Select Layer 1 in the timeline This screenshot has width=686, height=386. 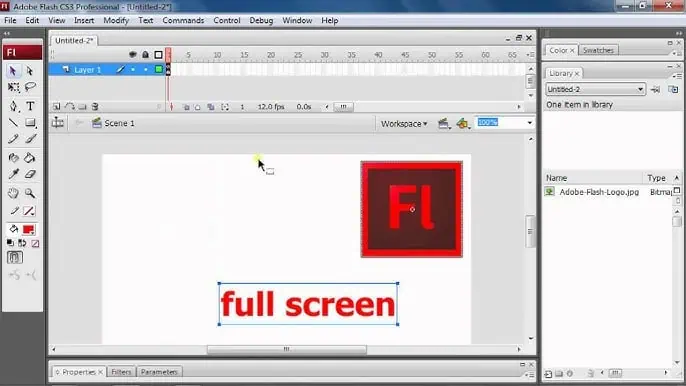tap(88, 70)
